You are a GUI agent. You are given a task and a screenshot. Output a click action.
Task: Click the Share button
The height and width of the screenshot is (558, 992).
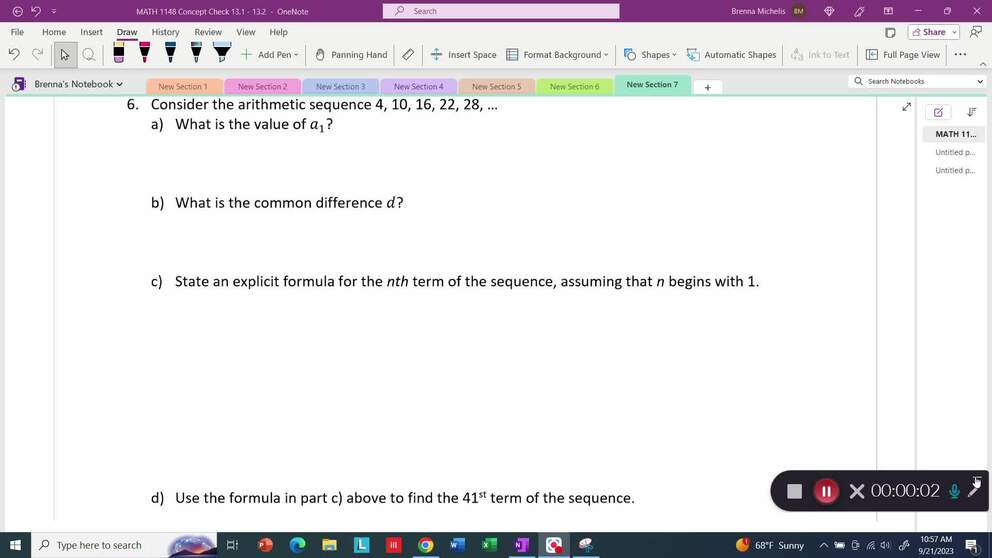tap(934, 32)
